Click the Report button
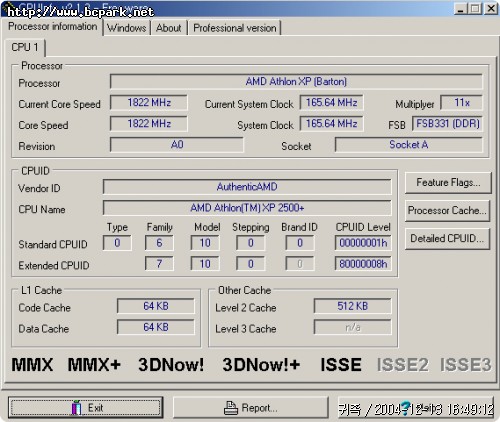 pos(250,408)
